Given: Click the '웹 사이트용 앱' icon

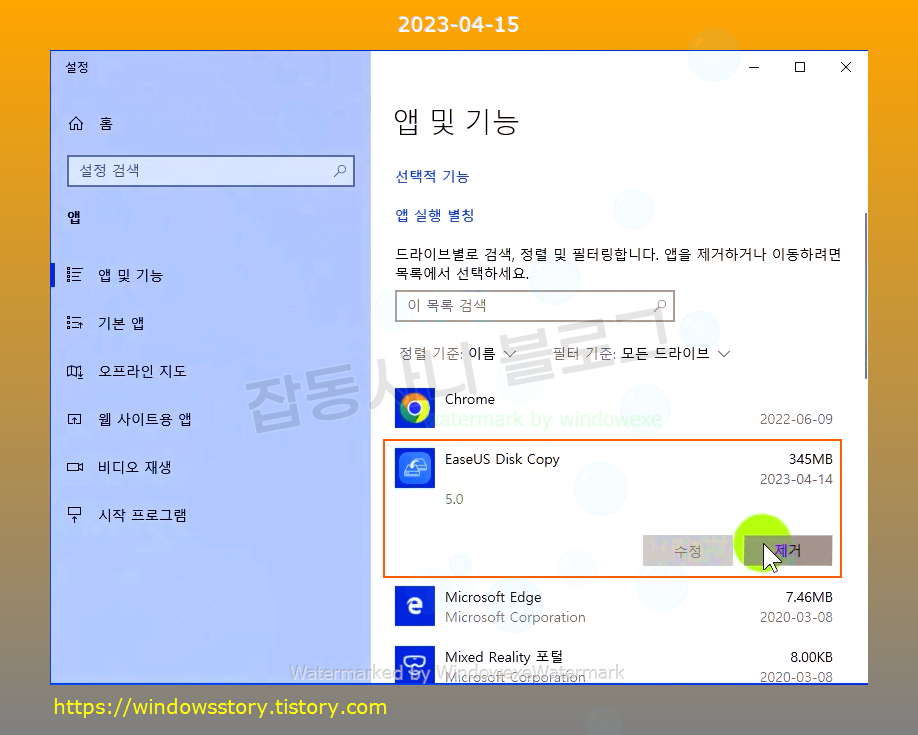Looking at the screenshot, I should pos(75,419).
